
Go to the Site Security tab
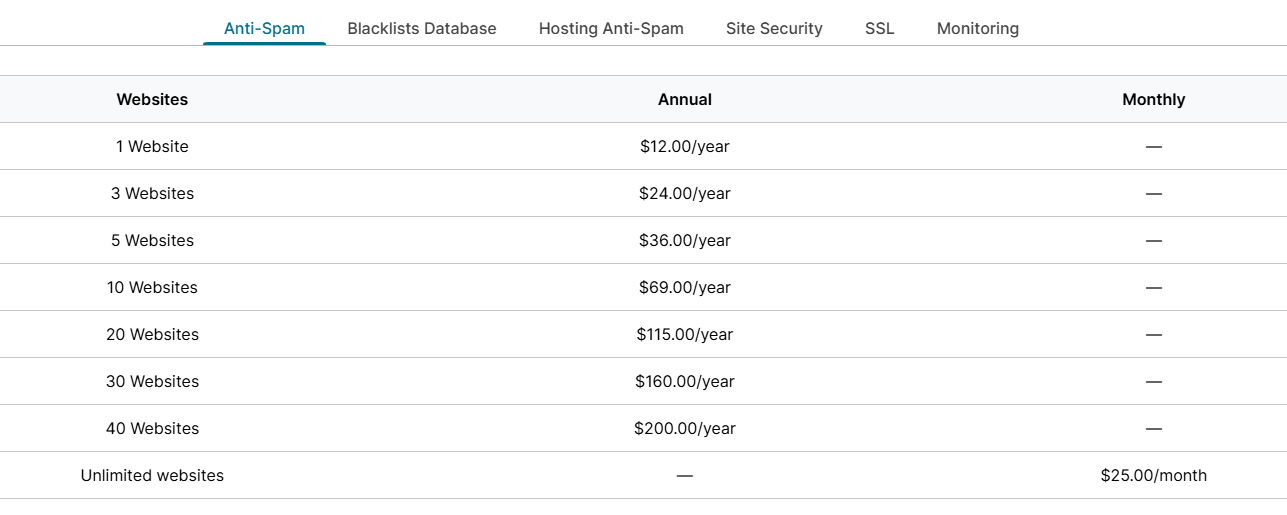[774, 28]
